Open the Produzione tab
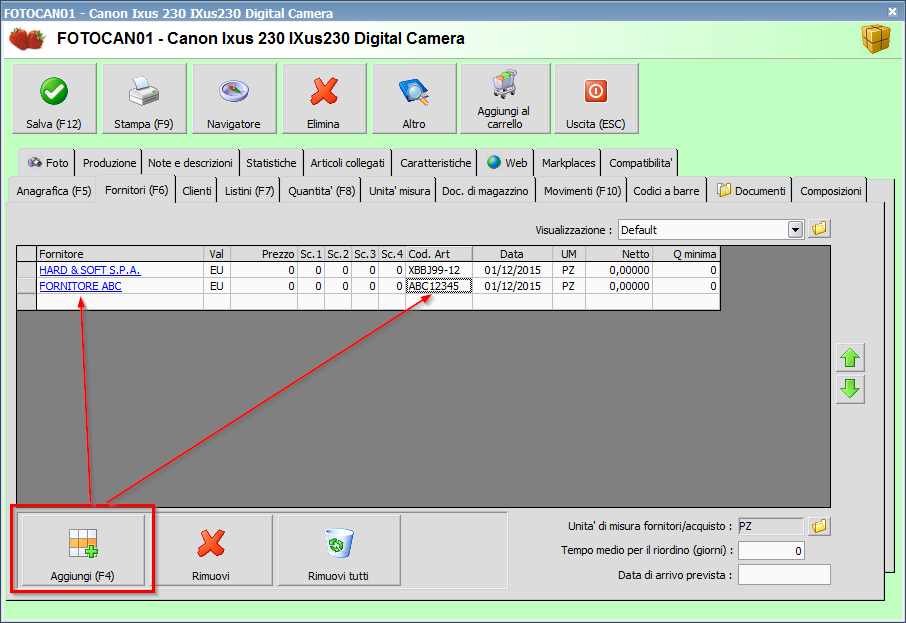 109,163
